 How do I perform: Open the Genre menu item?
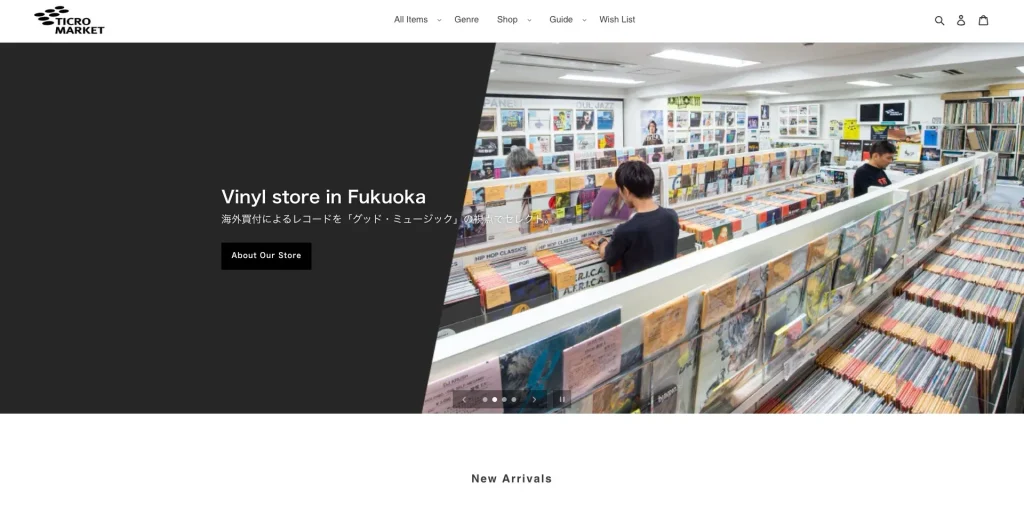466,20
